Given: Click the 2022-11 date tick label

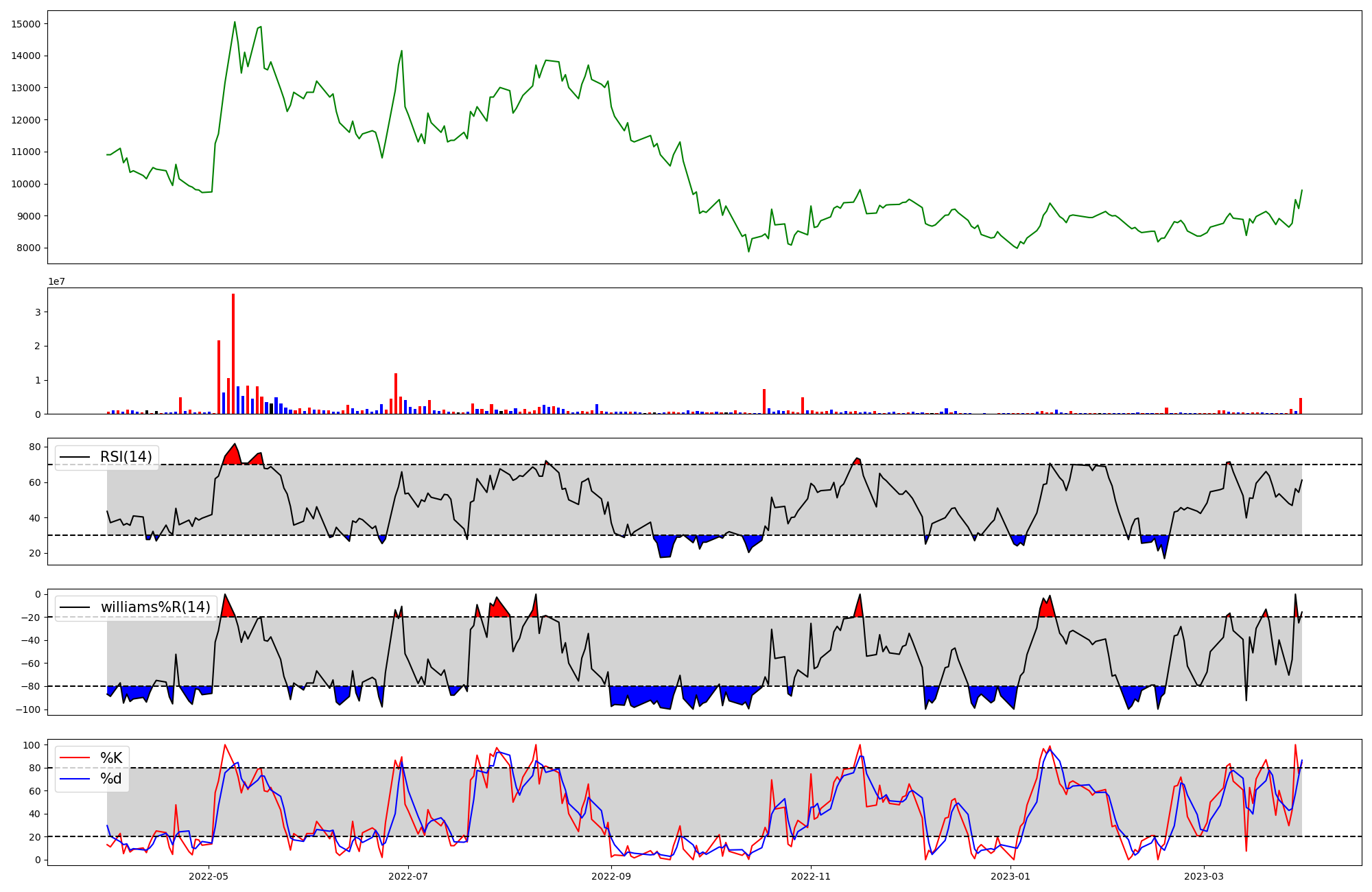Looking at the screenshot, I should tap(811, 876).
